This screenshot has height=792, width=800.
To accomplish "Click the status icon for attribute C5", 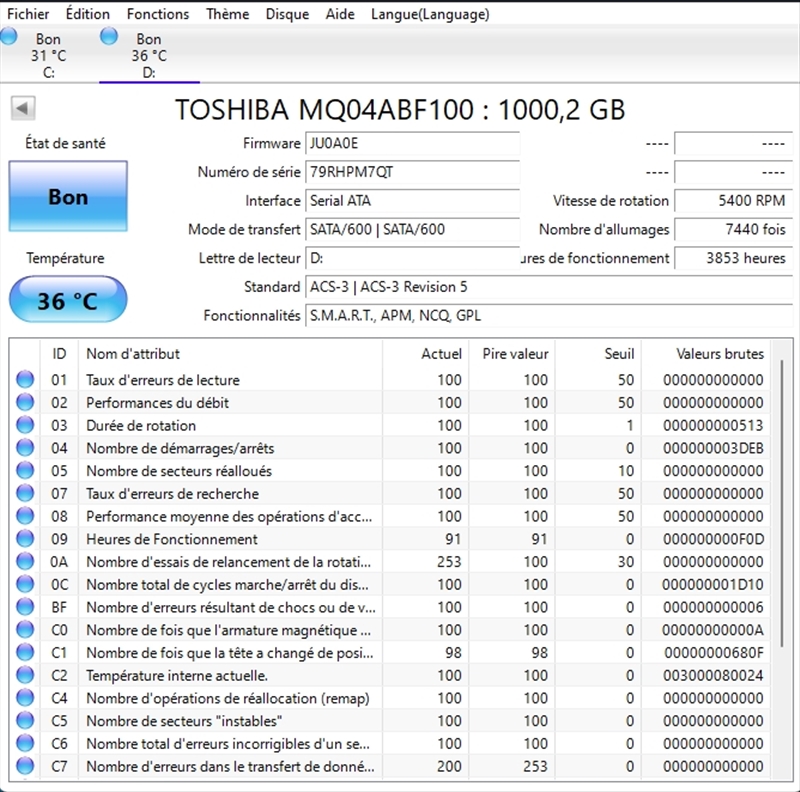I will click(25, 721).
